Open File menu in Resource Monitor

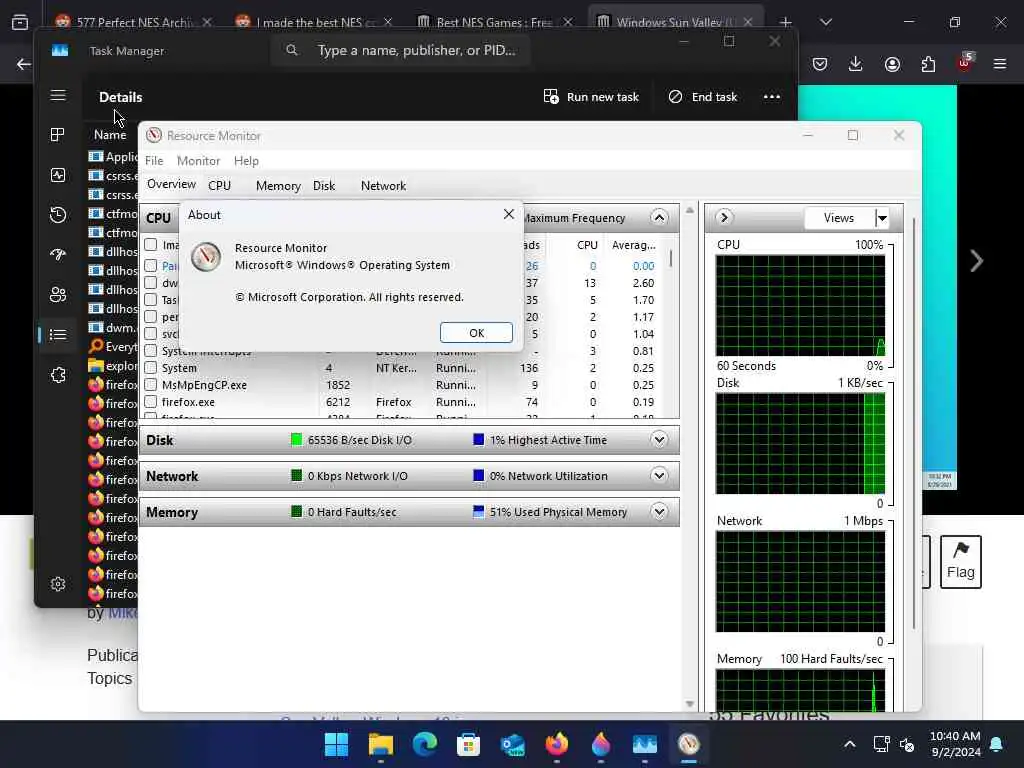(154, 161)
